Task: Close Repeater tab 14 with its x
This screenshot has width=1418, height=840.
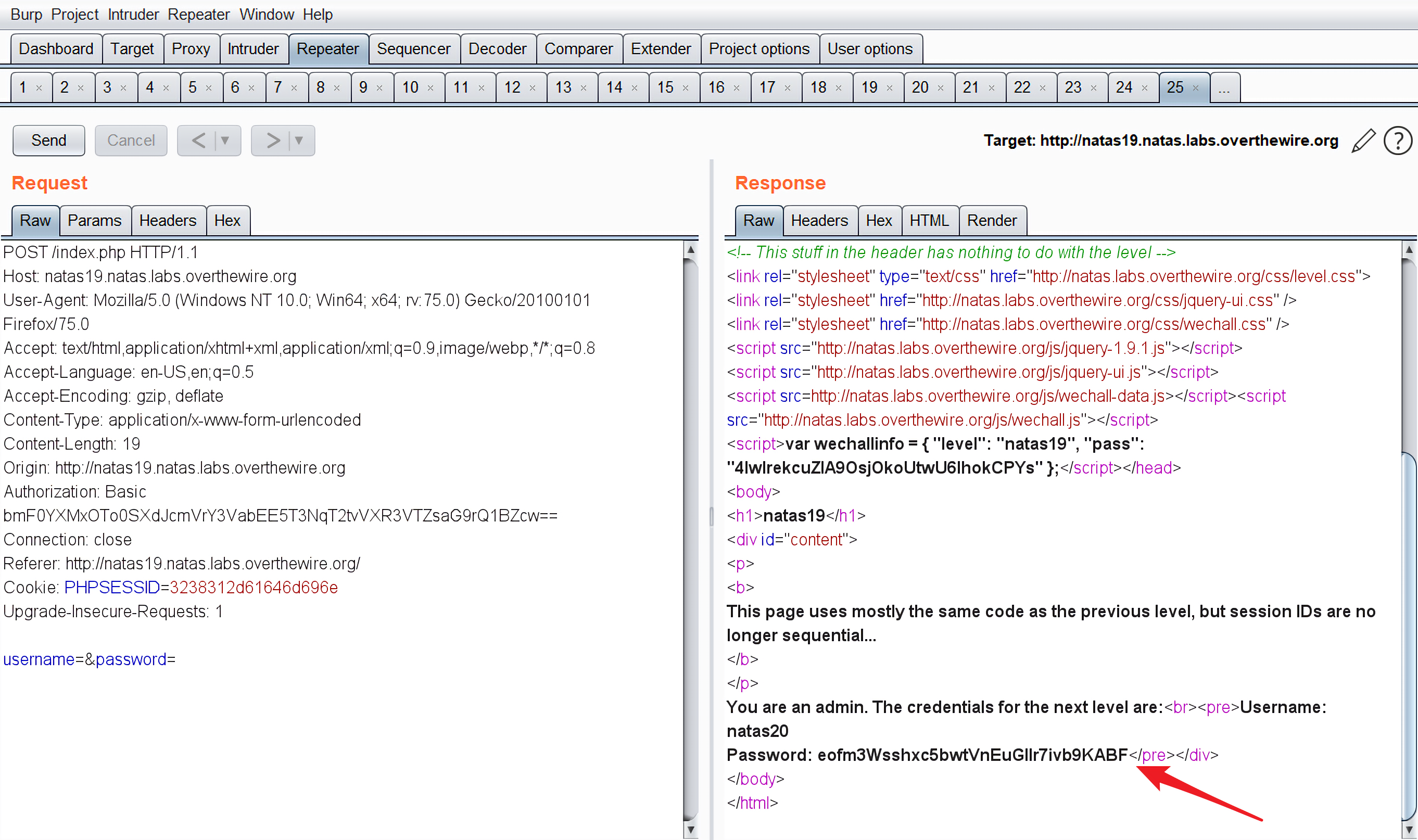Action: [x=635, y=88]
